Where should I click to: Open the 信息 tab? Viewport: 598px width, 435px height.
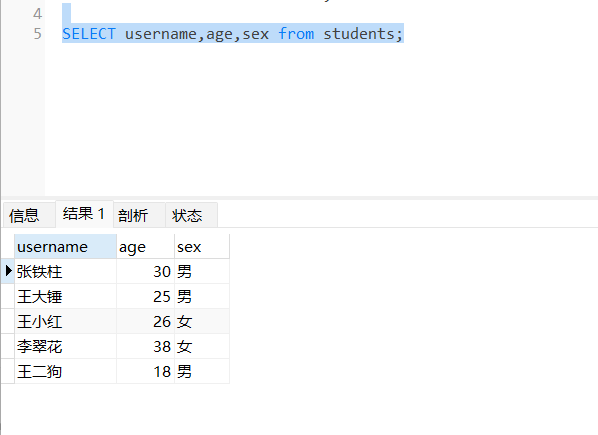(x=29, y=215)
